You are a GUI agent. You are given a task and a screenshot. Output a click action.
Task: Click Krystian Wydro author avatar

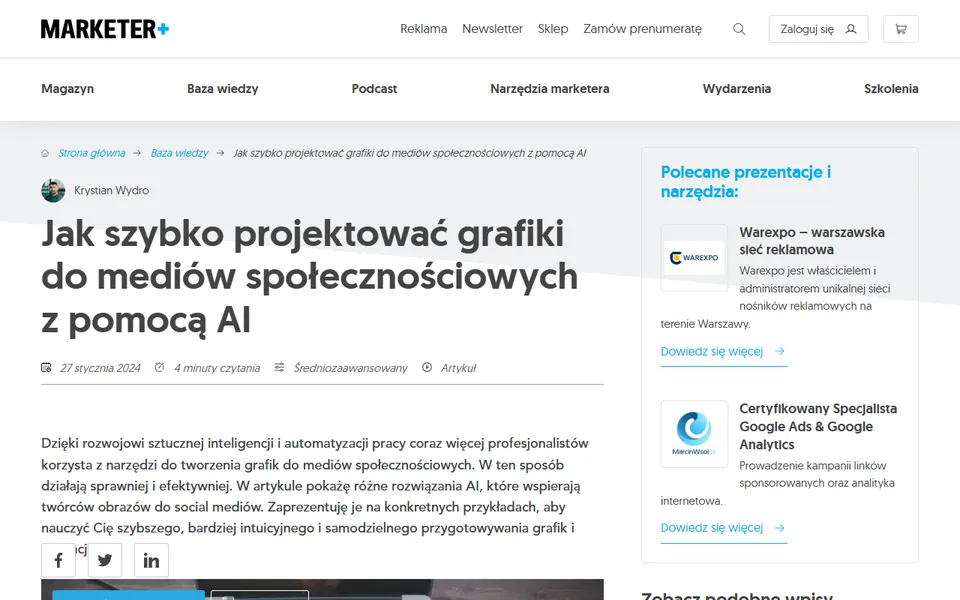pyautogui.click(x=53, y=190)
